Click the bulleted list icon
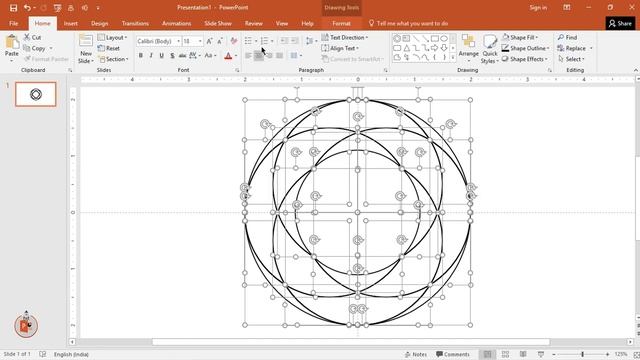Viewport: 640px width, 360px height. (248, 41)
